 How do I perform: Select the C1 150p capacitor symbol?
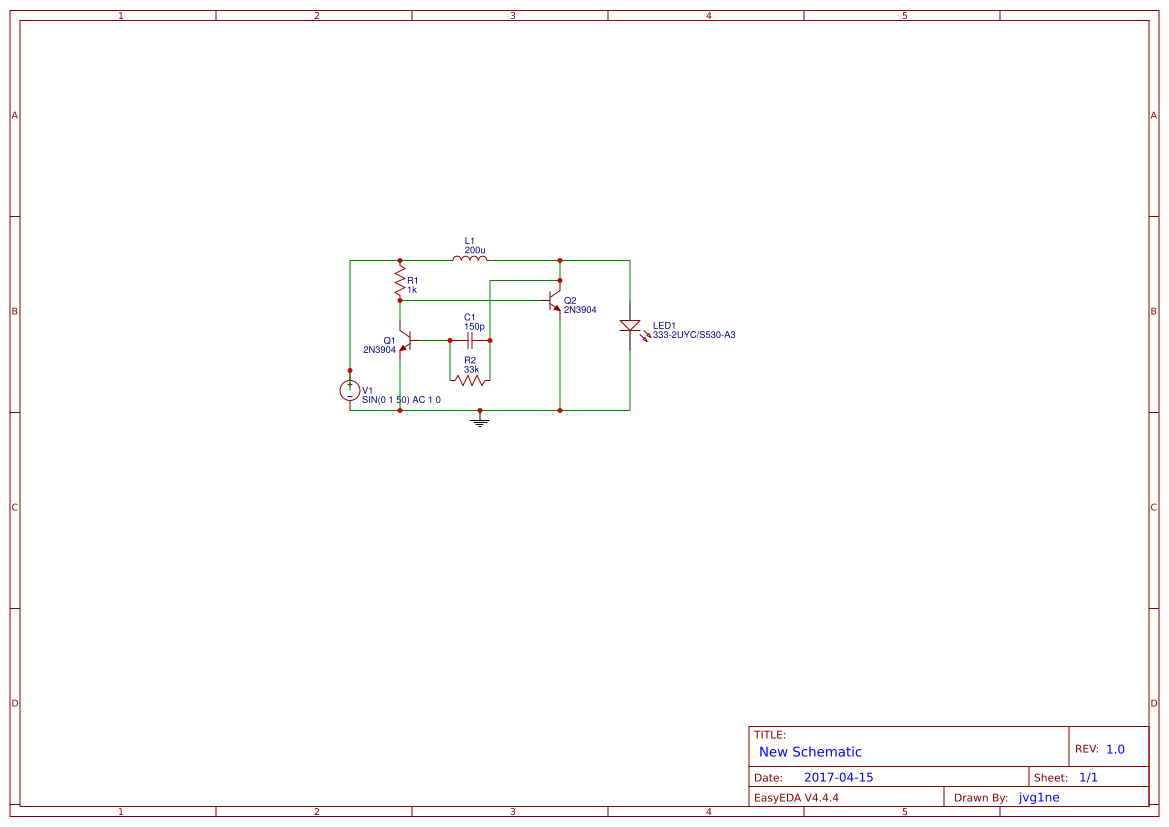pos(470,339)
